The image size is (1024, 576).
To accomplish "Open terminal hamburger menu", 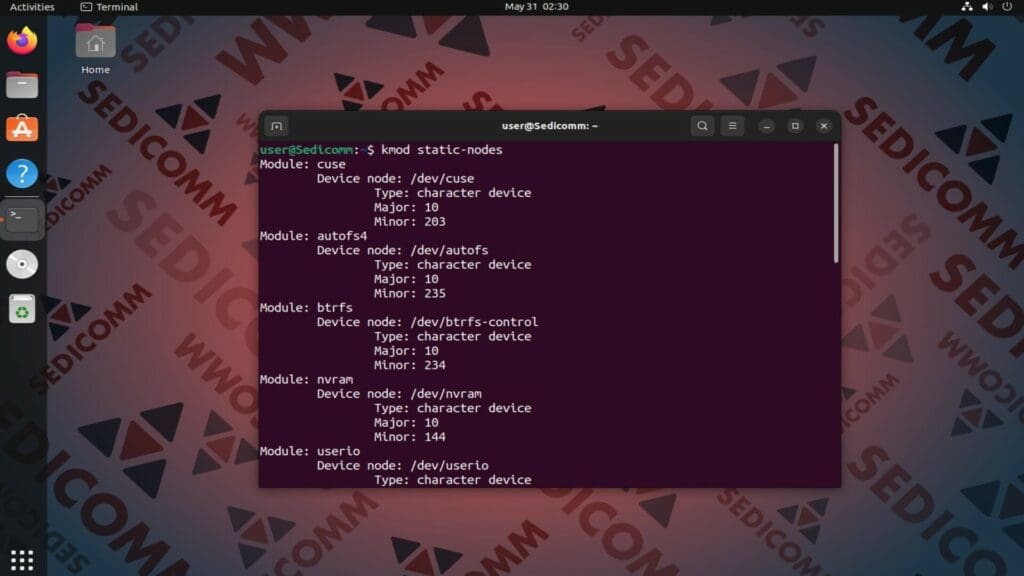I will point(732,126).
